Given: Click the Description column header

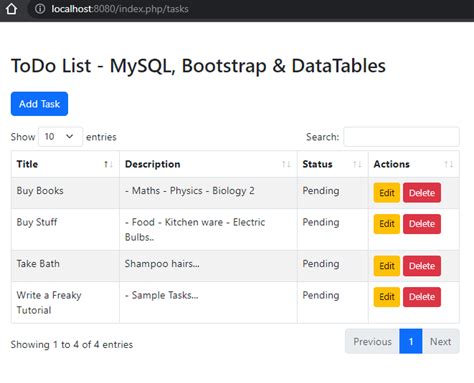Looking at the screenshot, I should [208, 164].
